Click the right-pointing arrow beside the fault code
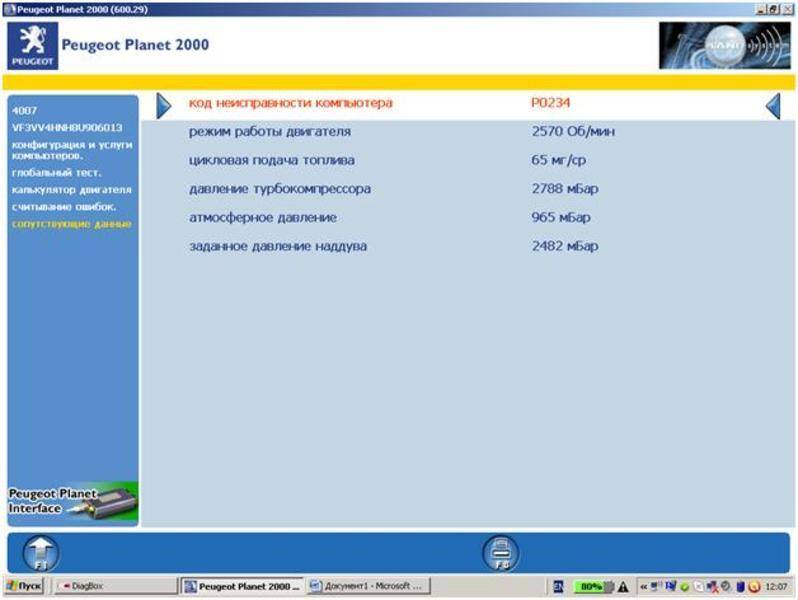This screenshot has width=798, height=600. (x=164, y=104)
